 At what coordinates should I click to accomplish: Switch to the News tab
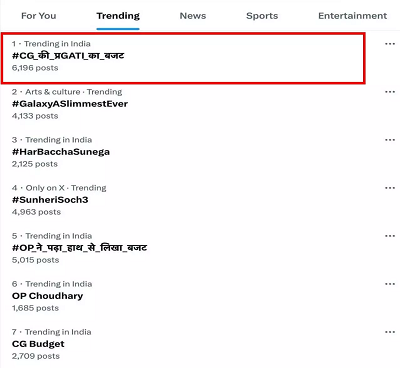[193, 16]
